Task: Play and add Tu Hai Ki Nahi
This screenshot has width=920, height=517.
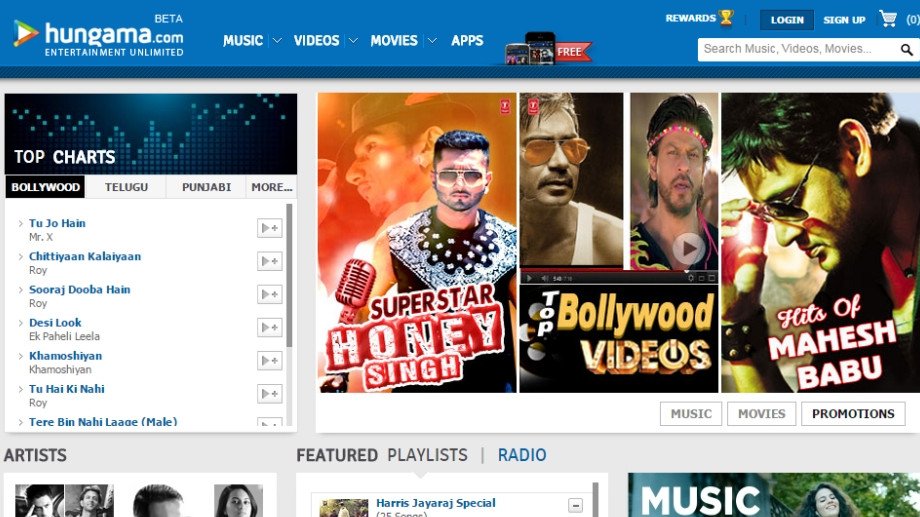Action: point(269,394)
